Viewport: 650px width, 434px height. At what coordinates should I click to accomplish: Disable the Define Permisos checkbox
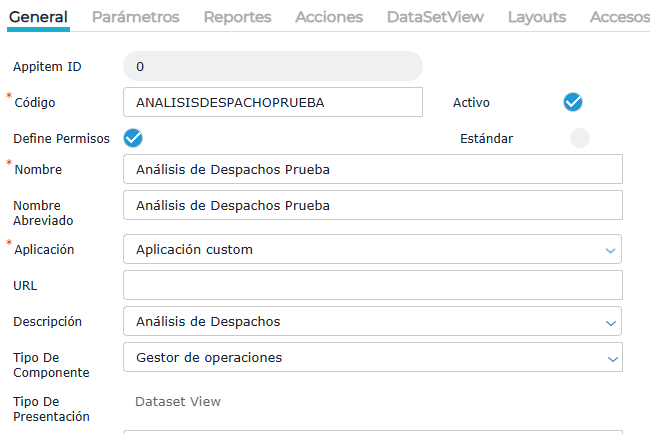point(133,138)
